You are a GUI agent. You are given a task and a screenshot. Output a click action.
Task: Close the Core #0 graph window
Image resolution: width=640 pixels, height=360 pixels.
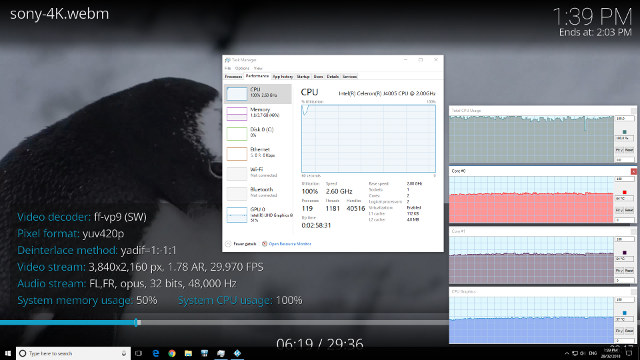[x=633, y=171]
